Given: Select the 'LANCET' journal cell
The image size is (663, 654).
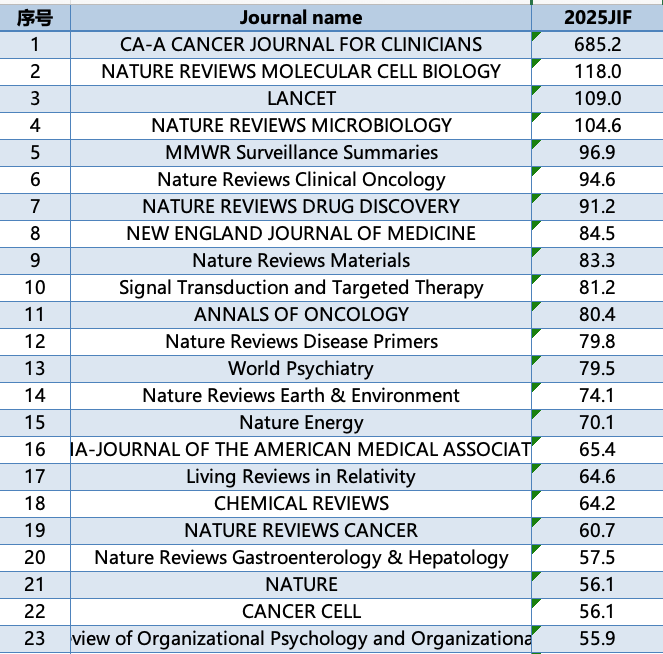Looking at the screenshot, I should (301, 99).
